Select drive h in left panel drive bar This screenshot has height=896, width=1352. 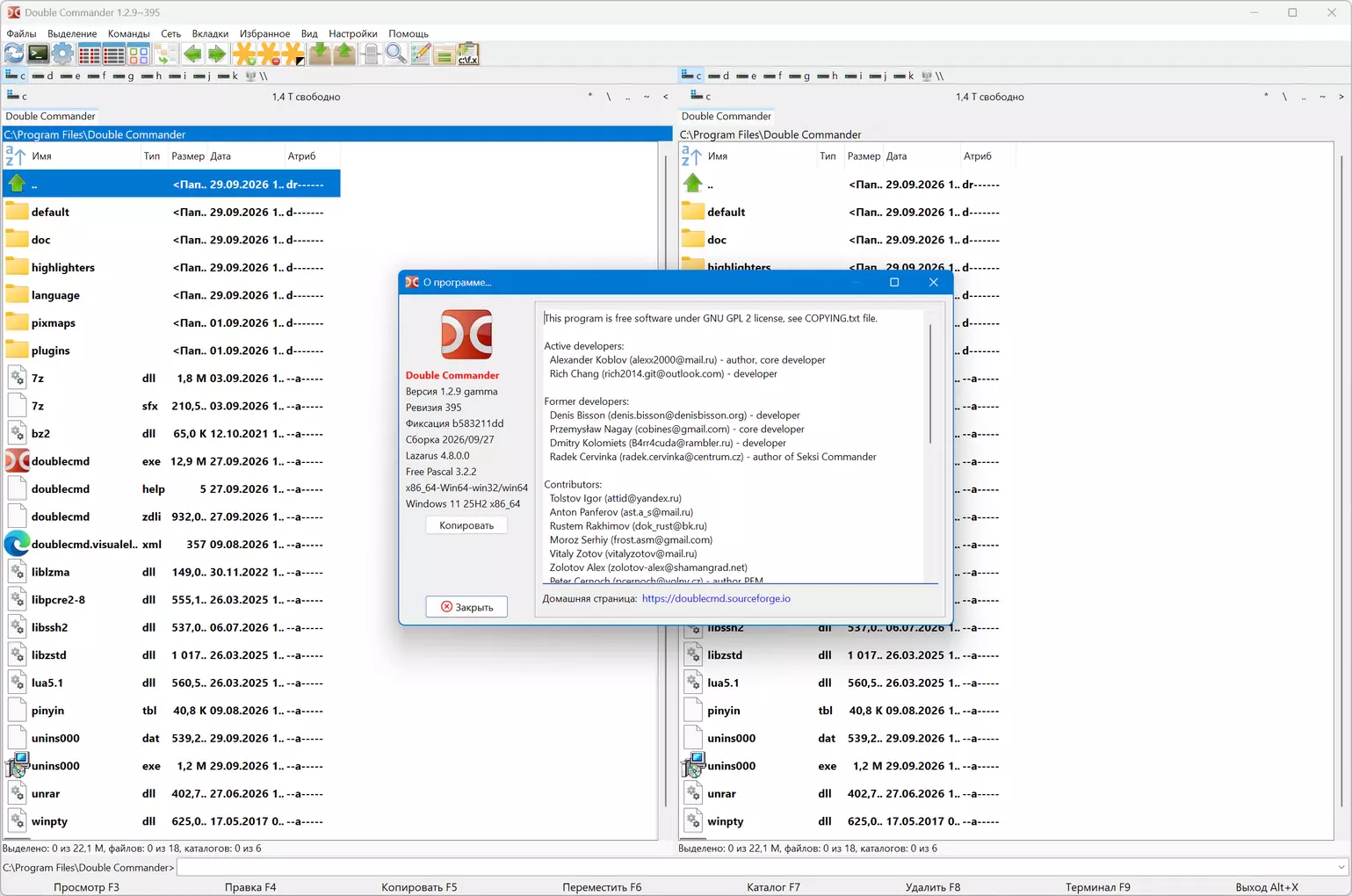point(151,76)
